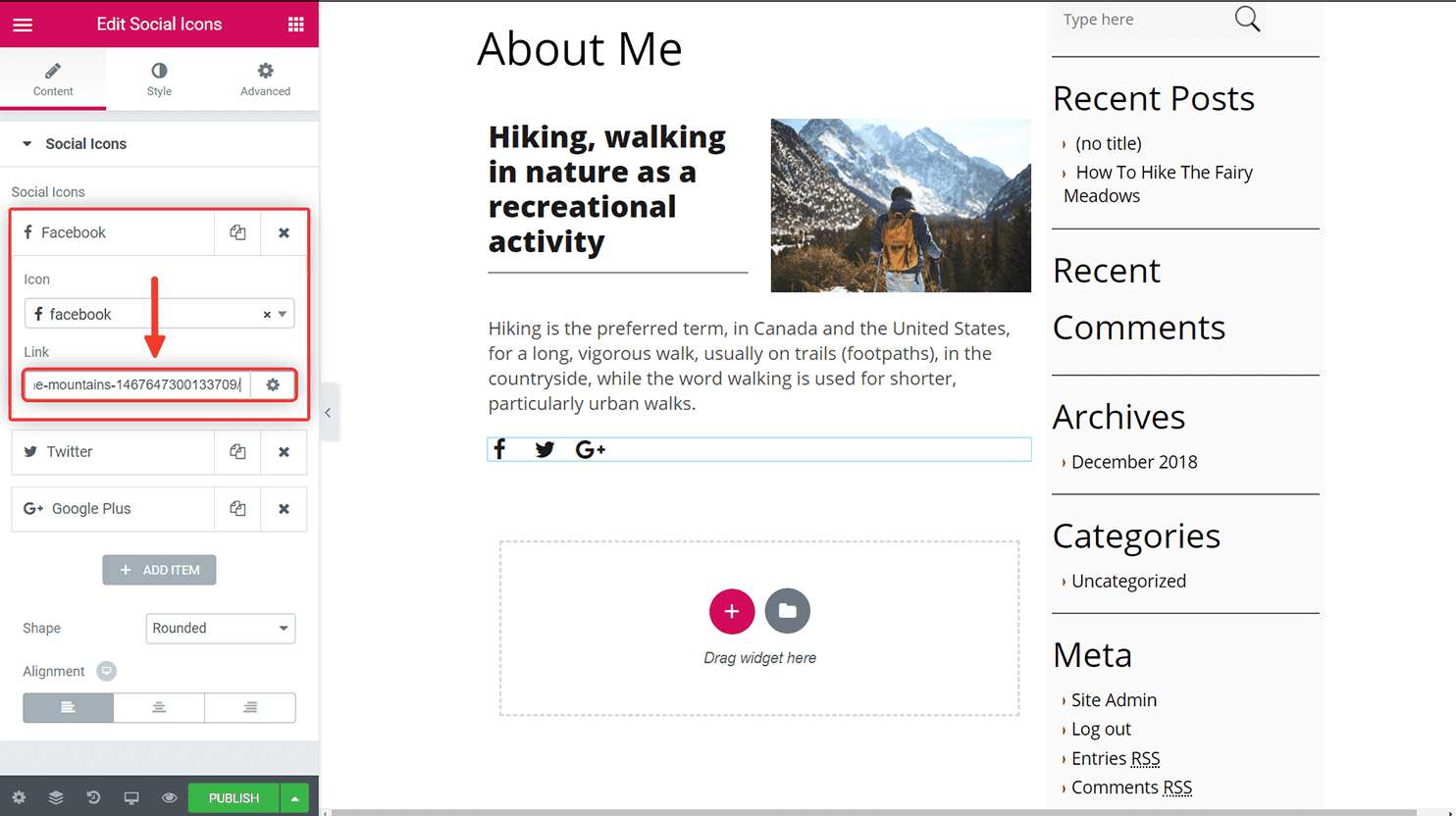This screenshot has width=1456, height=816.
Task: Open "How To Hike The Fairy Meadows" post
Action: point(1158,184)
